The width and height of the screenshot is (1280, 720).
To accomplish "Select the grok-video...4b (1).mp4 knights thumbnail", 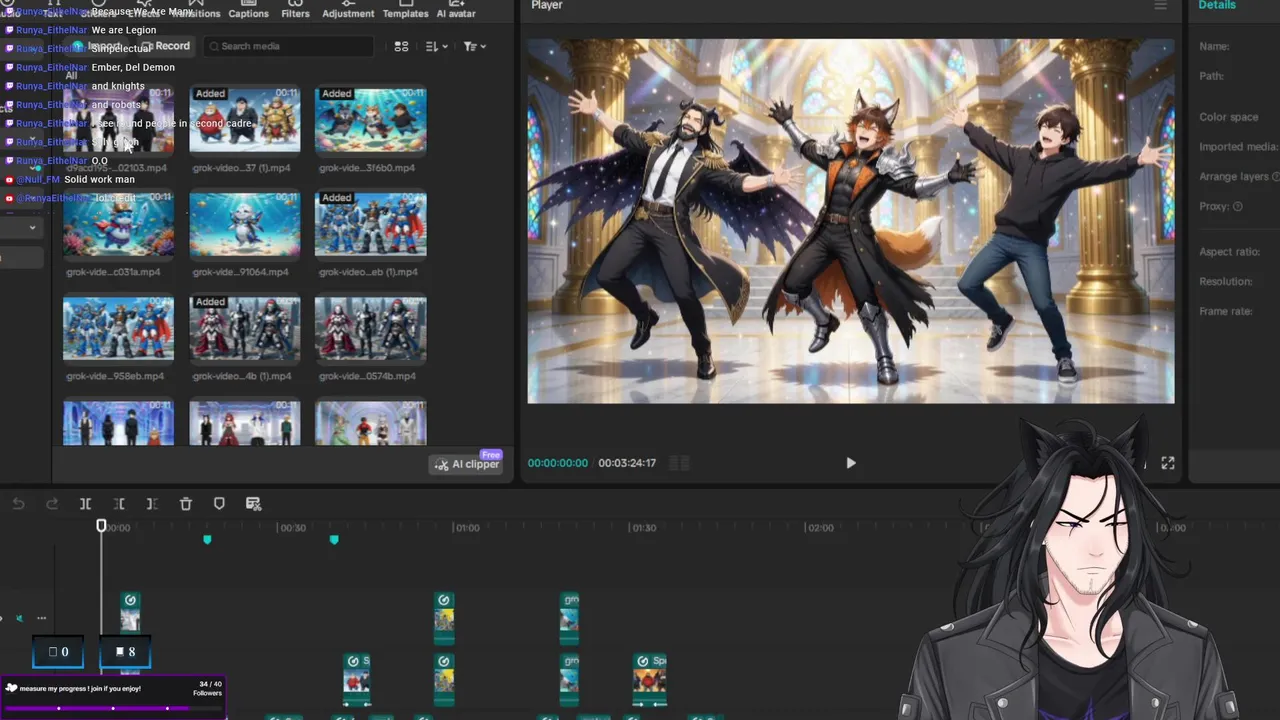I will pyautogui.click(x=245, y=328).
